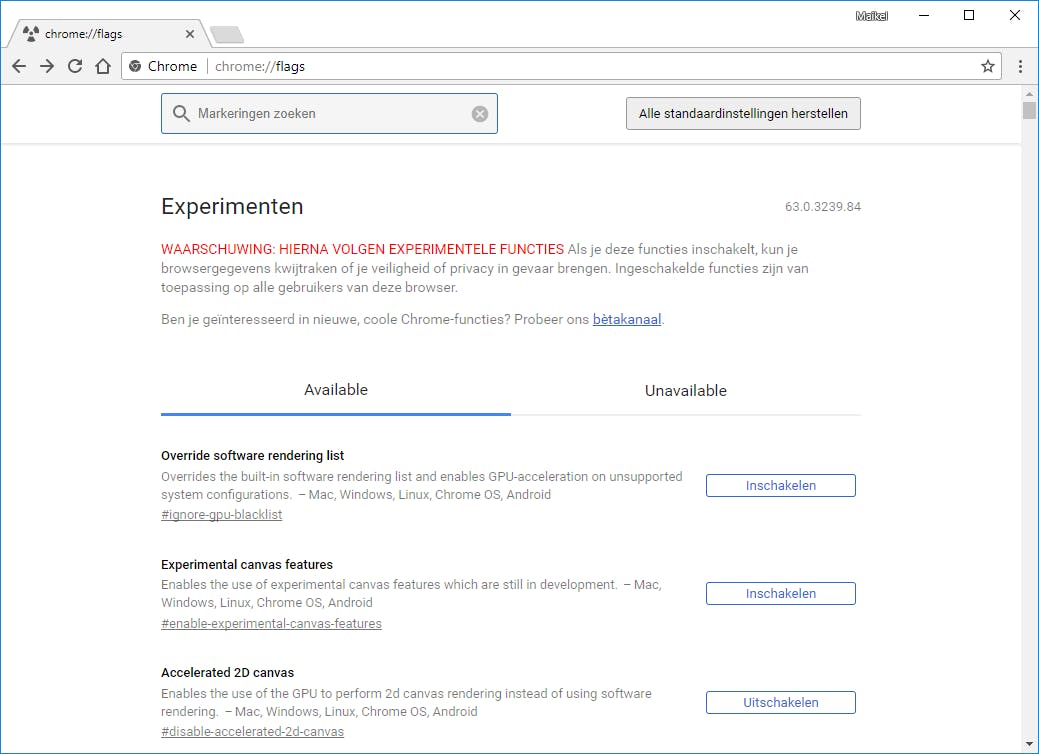Screen dimensions: 1039x754
Task: Click Alle standaardinstellingen herstellen
Action: pyautogui.click(x=743, y=113)
